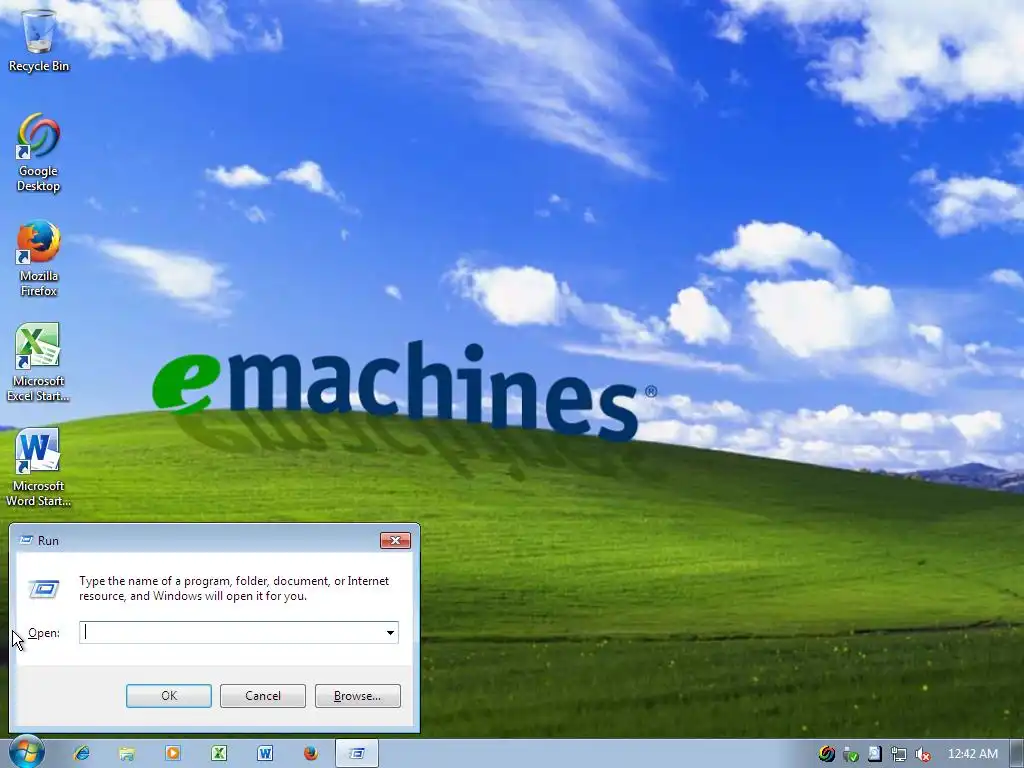Select the Google Desktop shortcut

tap(39, 153)
